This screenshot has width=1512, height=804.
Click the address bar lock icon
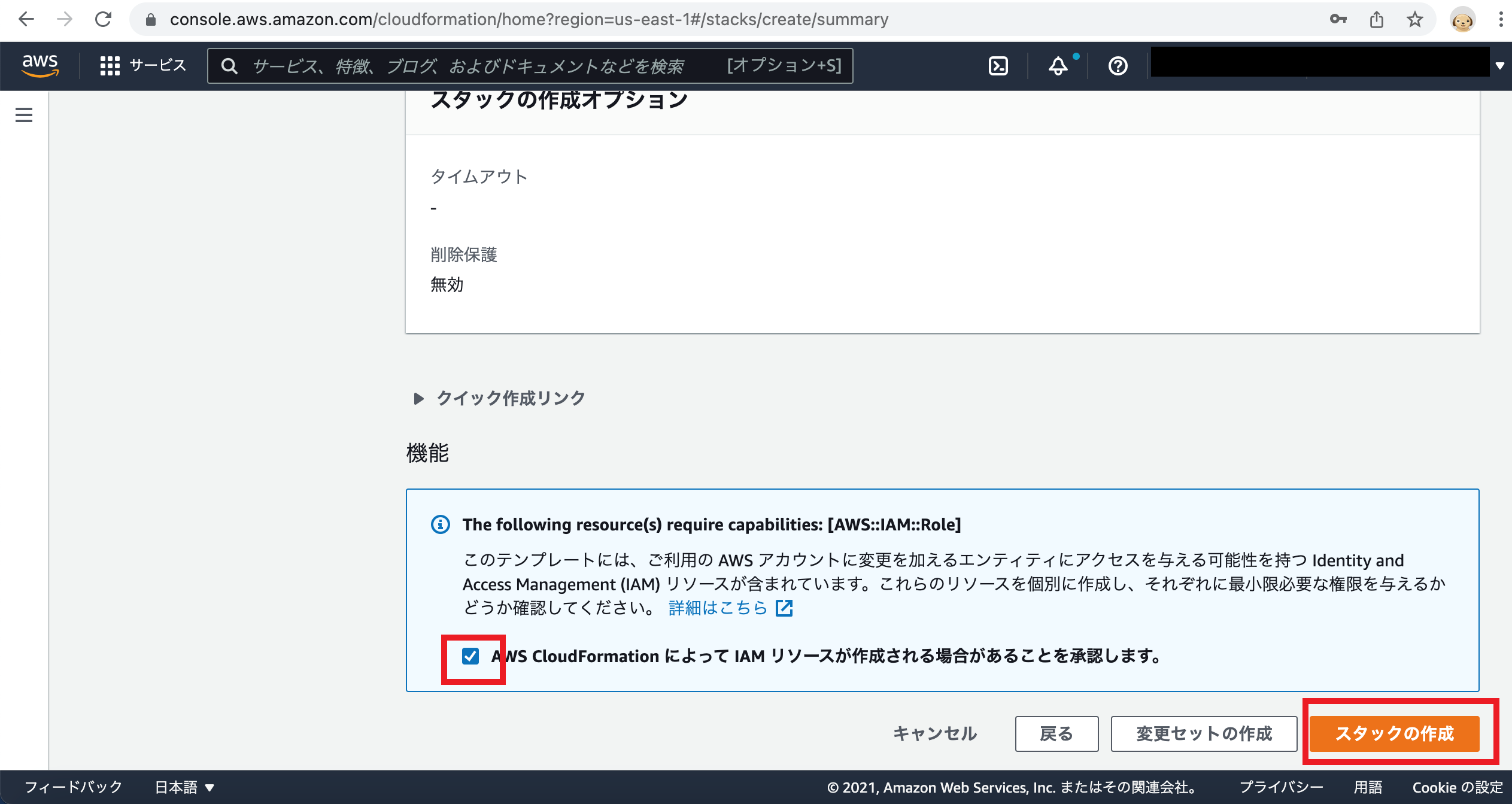151,20
